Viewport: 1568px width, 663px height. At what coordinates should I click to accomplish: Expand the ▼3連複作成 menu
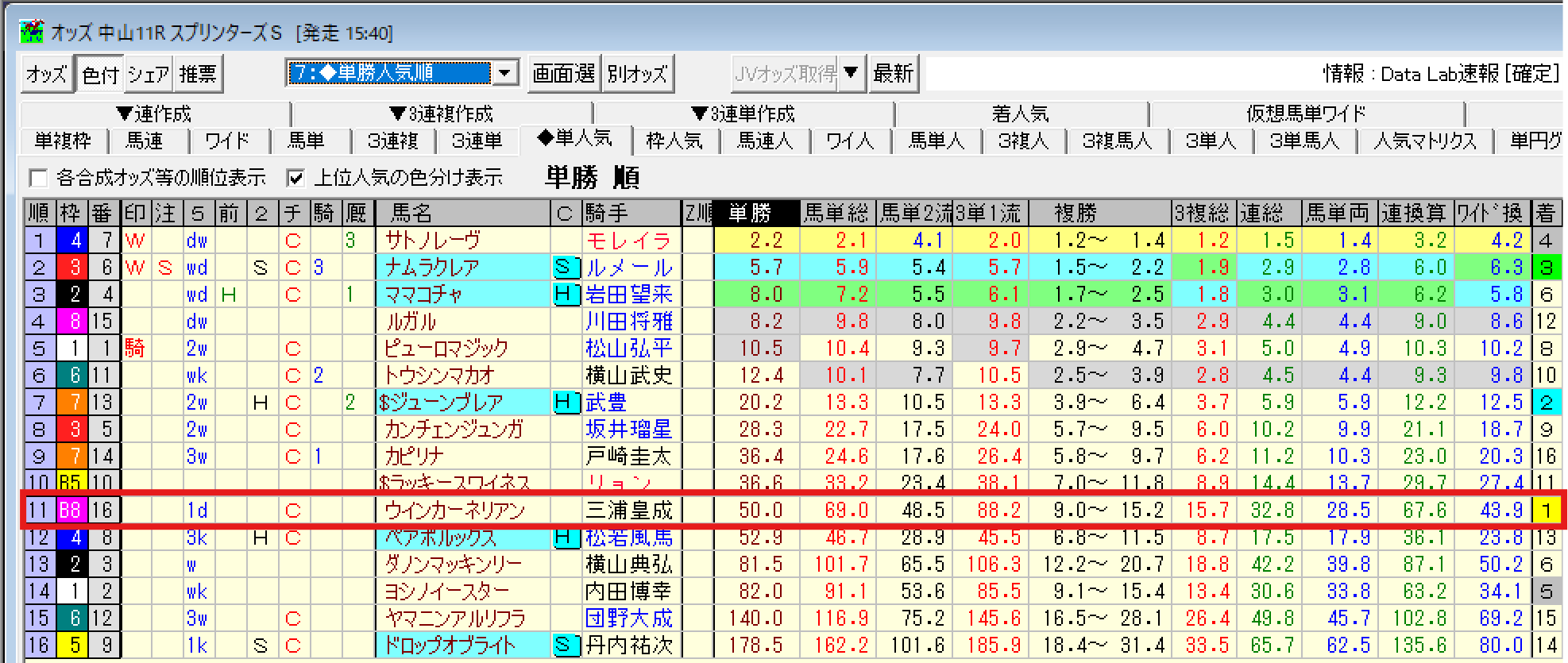442,114
